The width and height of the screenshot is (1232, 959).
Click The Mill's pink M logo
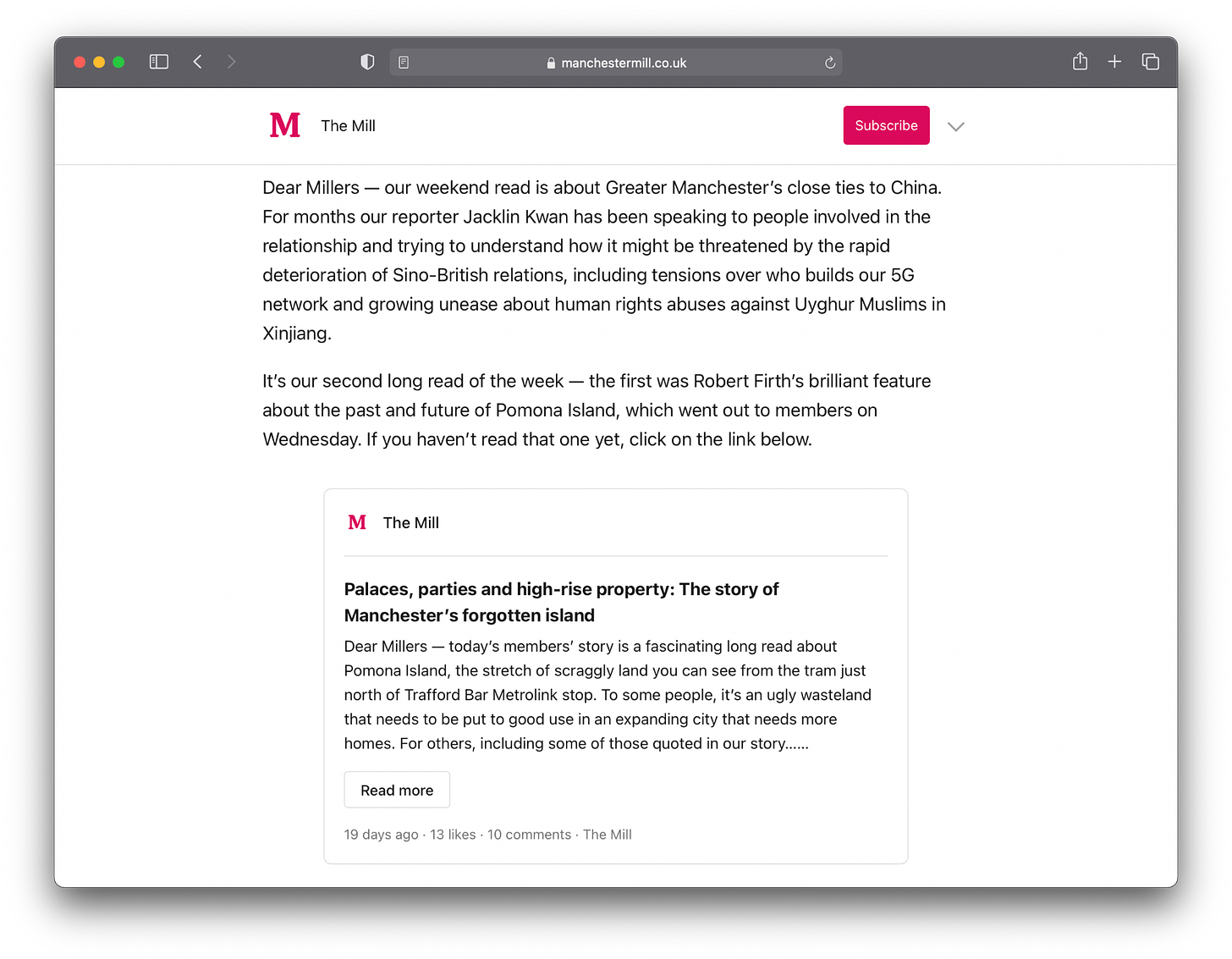[284, 124]
